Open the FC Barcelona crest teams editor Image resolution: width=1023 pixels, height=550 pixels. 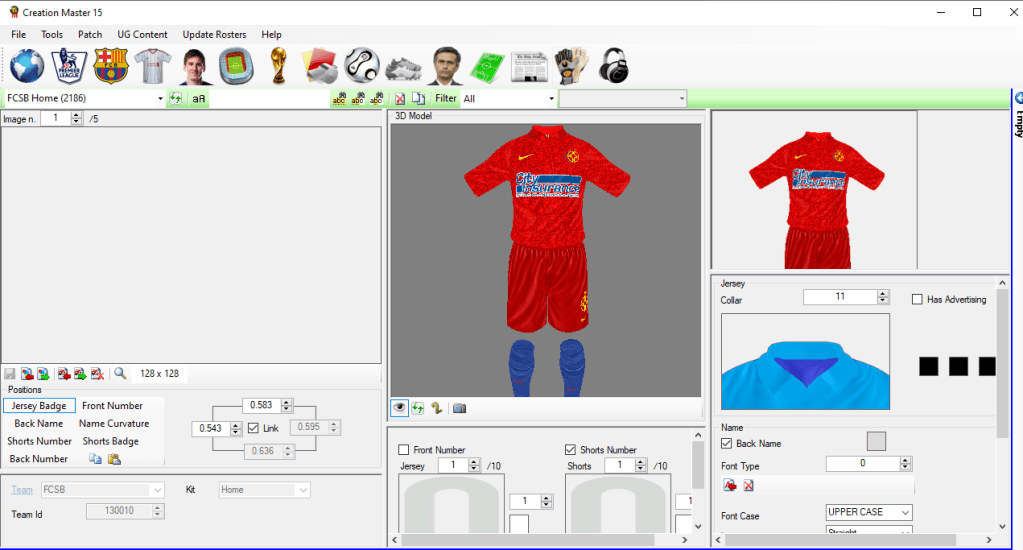111,67
